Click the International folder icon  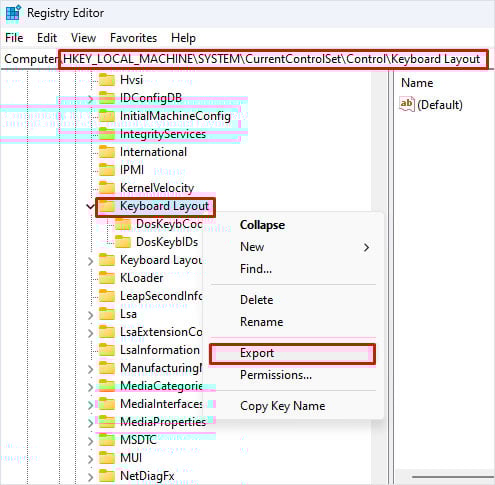coord(107,152)
